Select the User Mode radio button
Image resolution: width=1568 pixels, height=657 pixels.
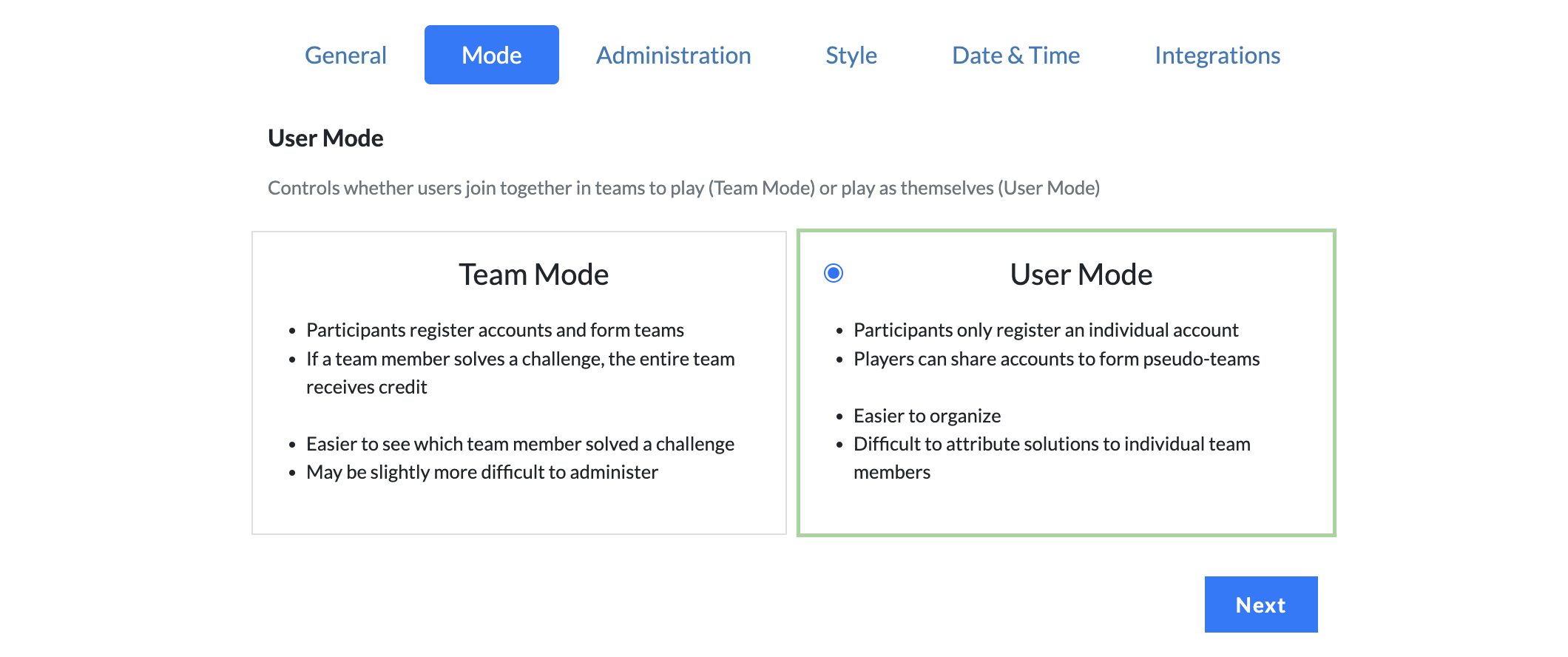click(834, 274)
